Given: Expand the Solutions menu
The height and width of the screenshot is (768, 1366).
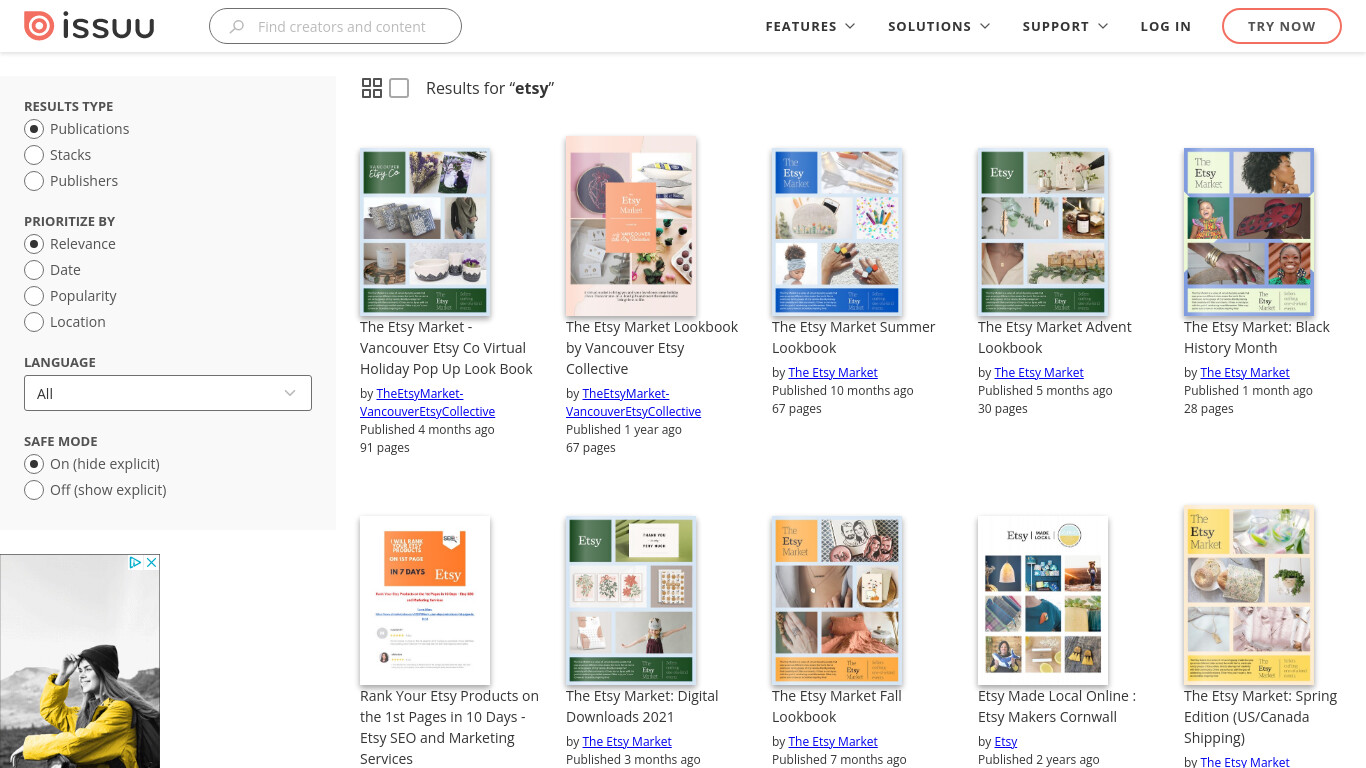Looking at the screenshot, I should click(939, 26).
